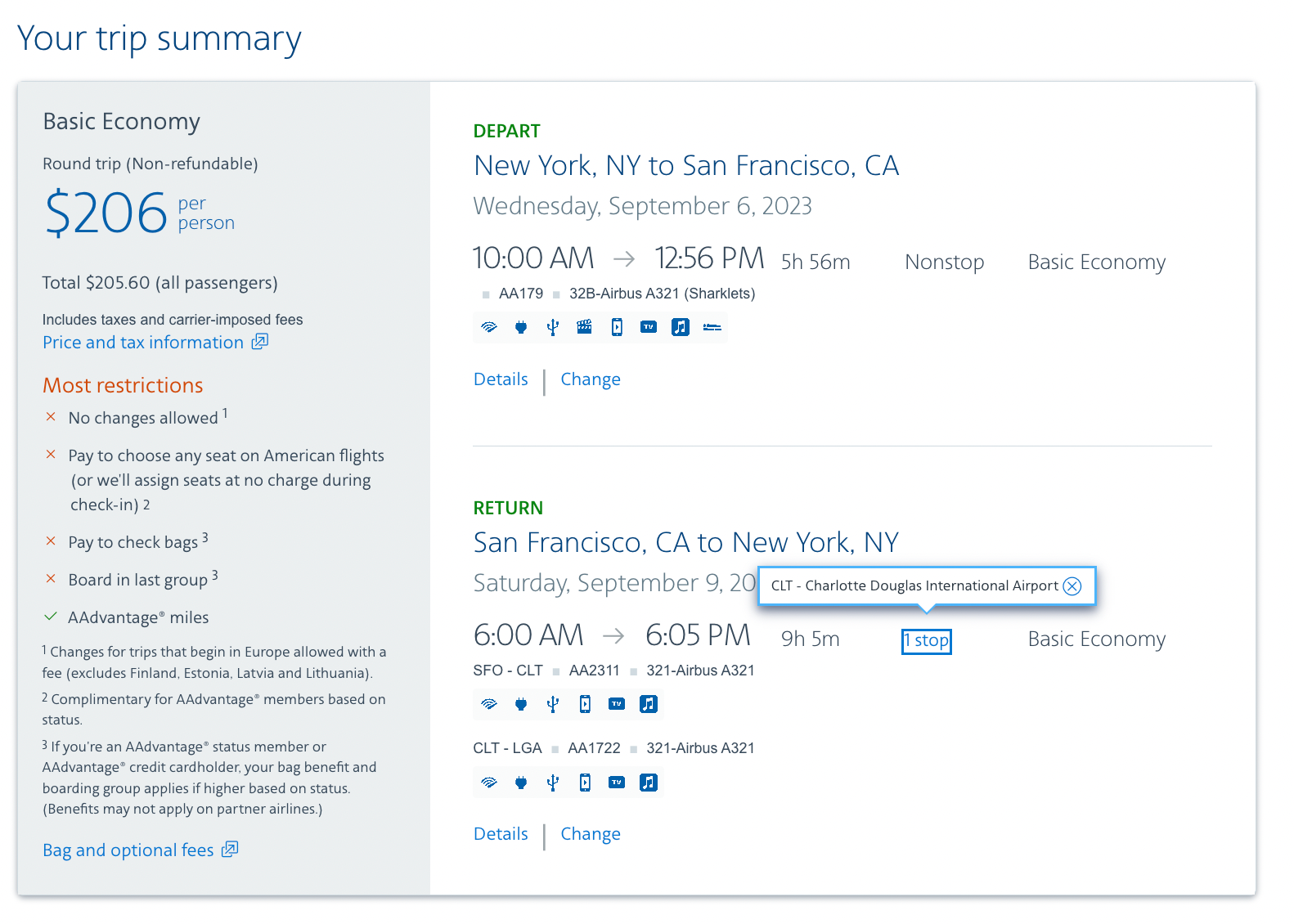The height and width of the screenshot is (924, 1294).
Task: Click Pay to check bags restriction
Action: point(133,542)
